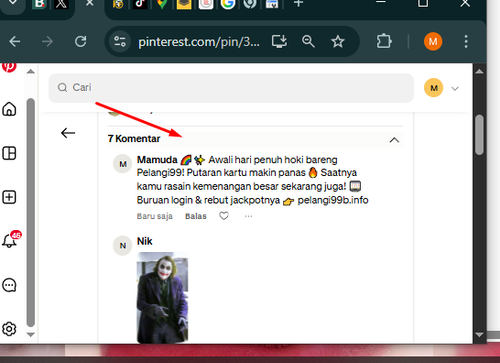Open more options on Mamuda's comment
The height and width of the screenshot is (363, 500).
tap(248, 216)
